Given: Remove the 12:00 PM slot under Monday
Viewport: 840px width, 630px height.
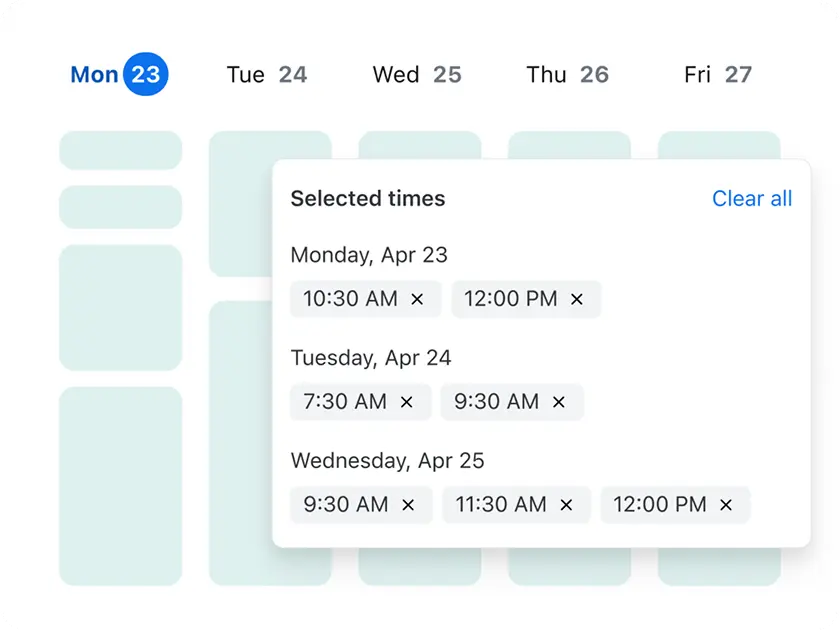Looking at the screenshot, I should [575, 299].
